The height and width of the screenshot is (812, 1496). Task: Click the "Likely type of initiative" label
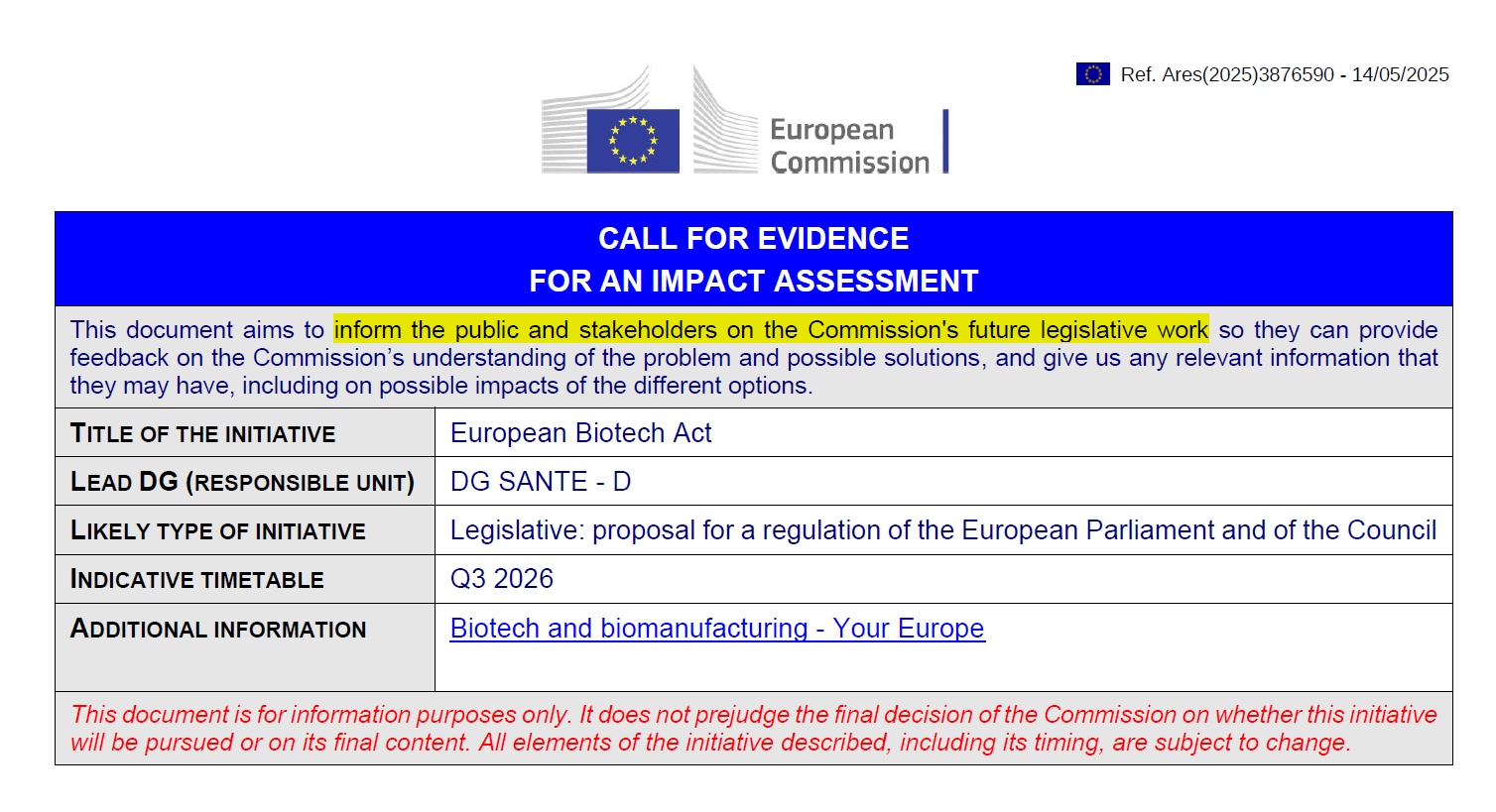pos(218,531)
